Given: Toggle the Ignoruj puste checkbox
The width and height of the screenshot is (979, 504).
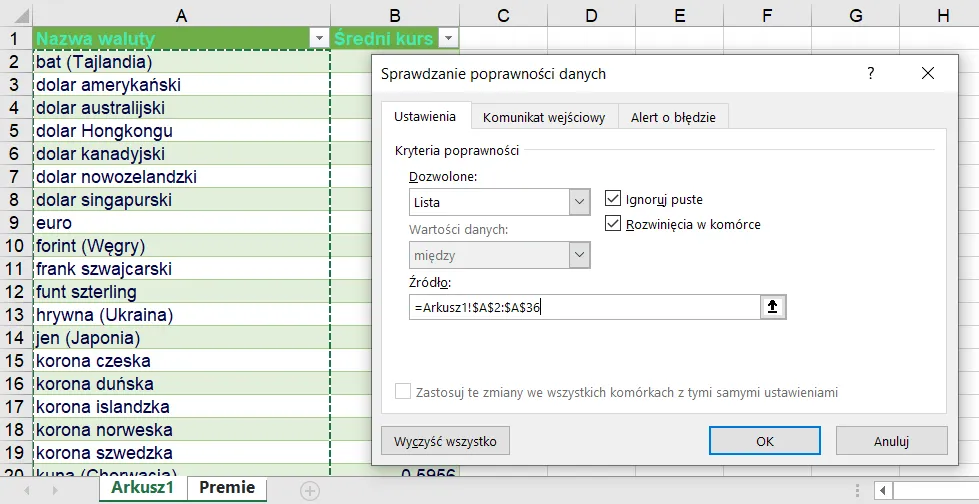Looking at the screenshot, I should tap(612, 200).
